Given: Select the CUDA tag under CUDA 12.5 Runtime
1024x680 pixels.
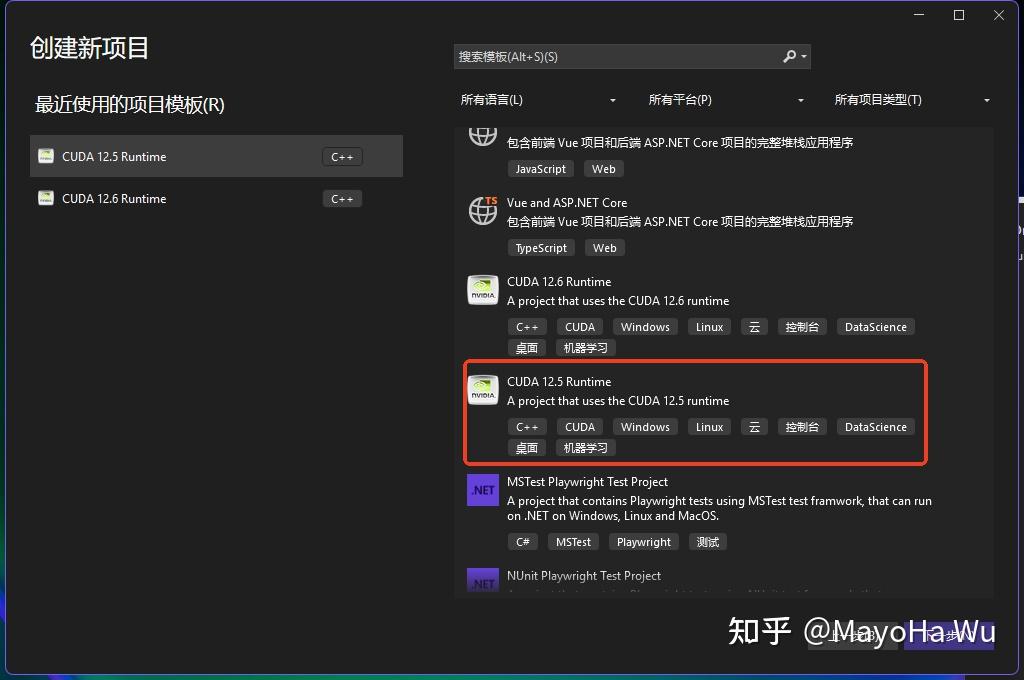Looking at the screenshot, I should coord(579,426).
